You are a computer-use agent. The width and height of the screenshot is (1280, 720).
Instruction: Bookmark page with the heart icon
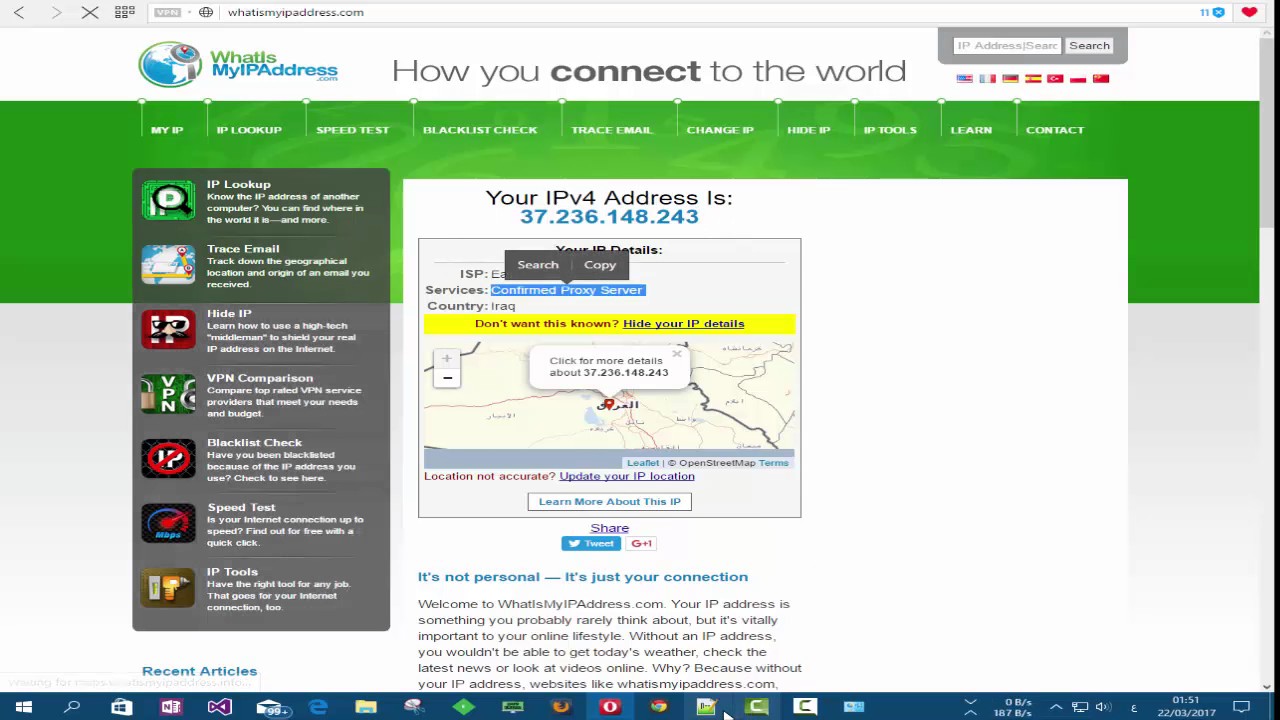pos(1249,12)
